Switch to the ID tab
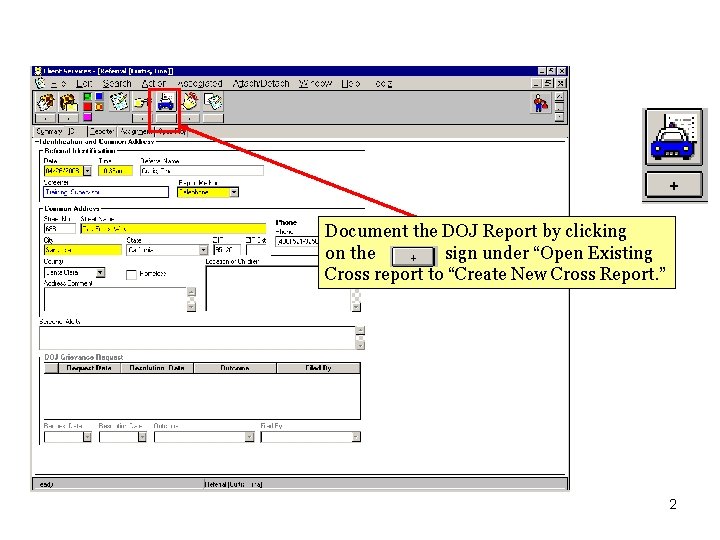This screenshot has width=720, height=540. point(72,131)
